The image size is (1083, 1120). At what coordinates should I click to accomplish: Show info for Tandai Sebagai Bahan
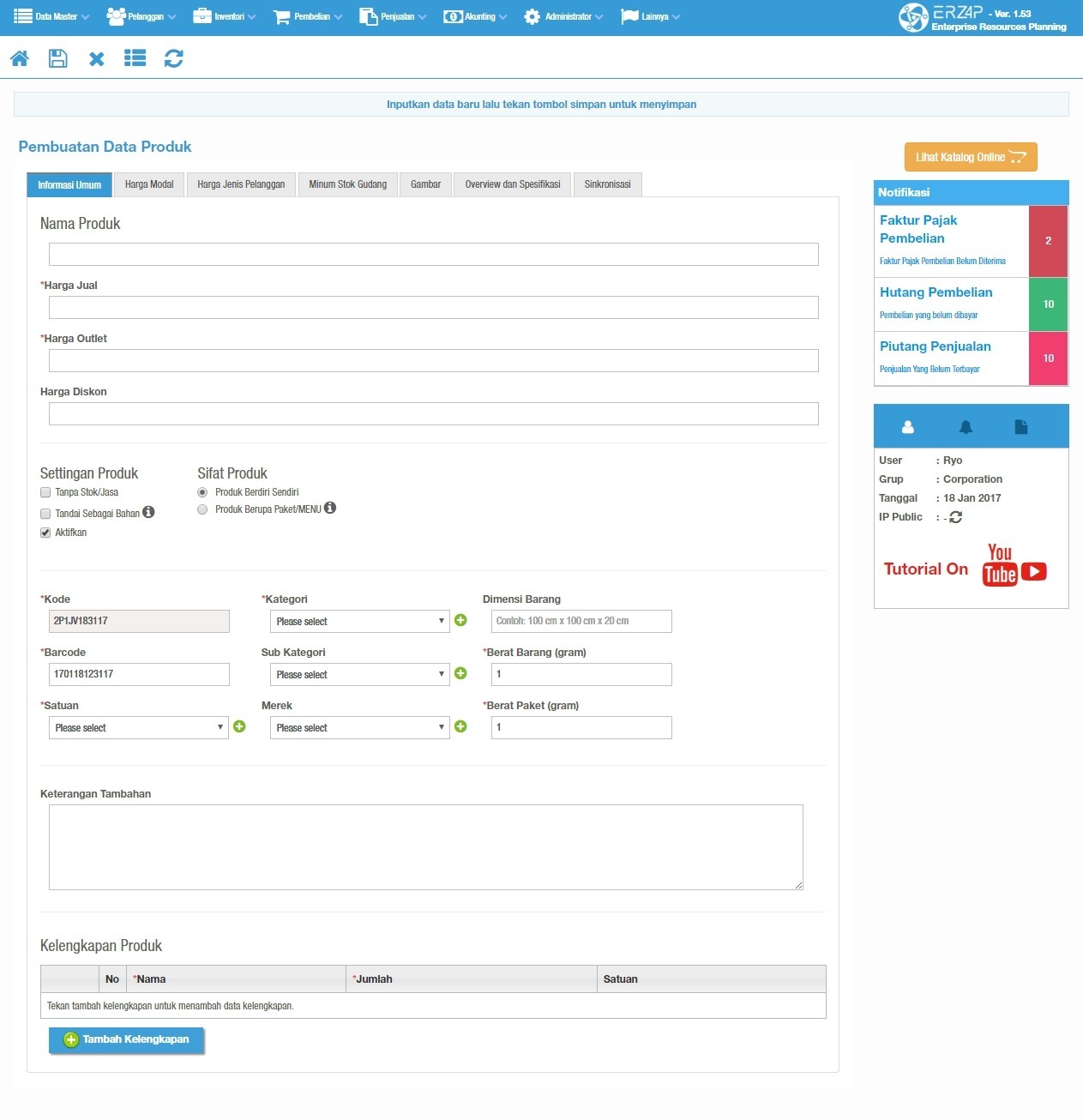[x=148, y=512]
